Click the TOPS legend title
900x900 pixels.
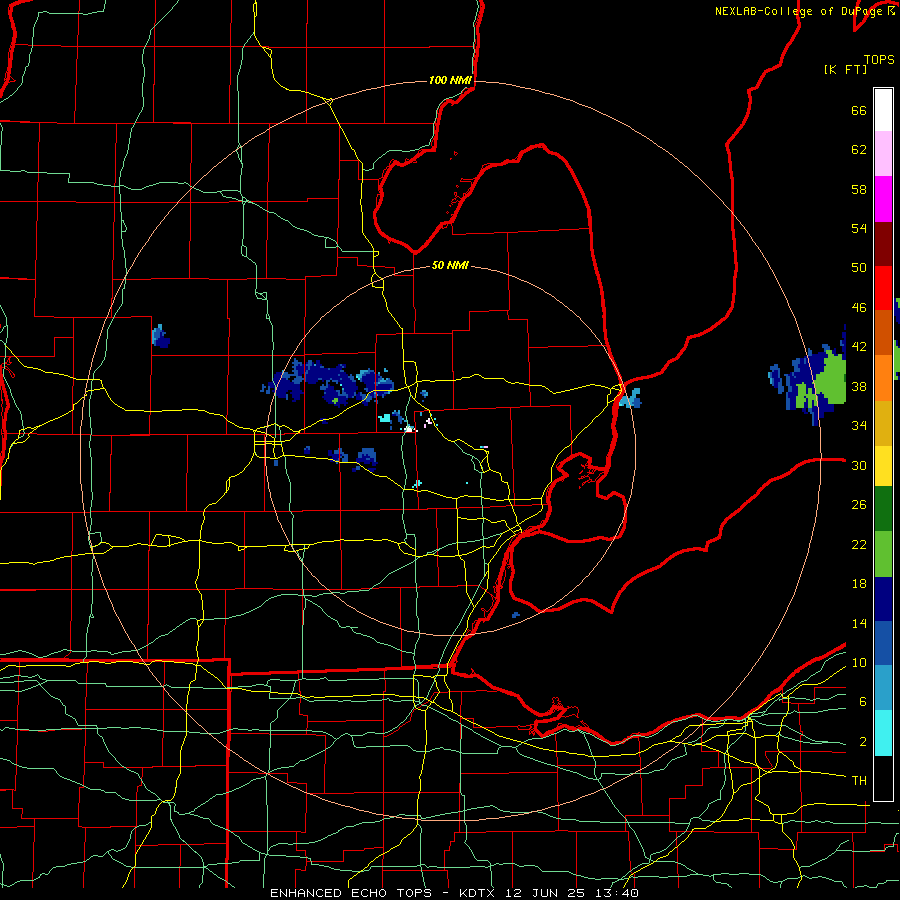point(879,60)
